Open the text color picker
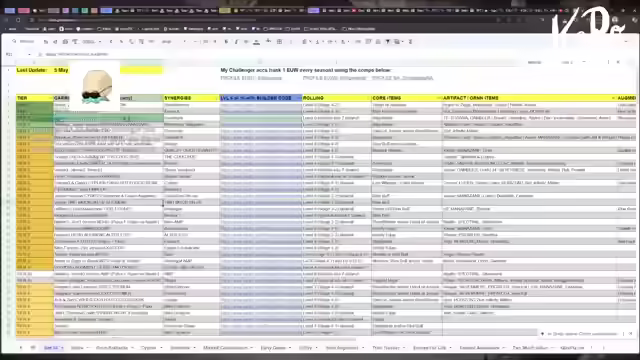The width and height of the screenshot is (640, 360). click(x=256, y=42)
